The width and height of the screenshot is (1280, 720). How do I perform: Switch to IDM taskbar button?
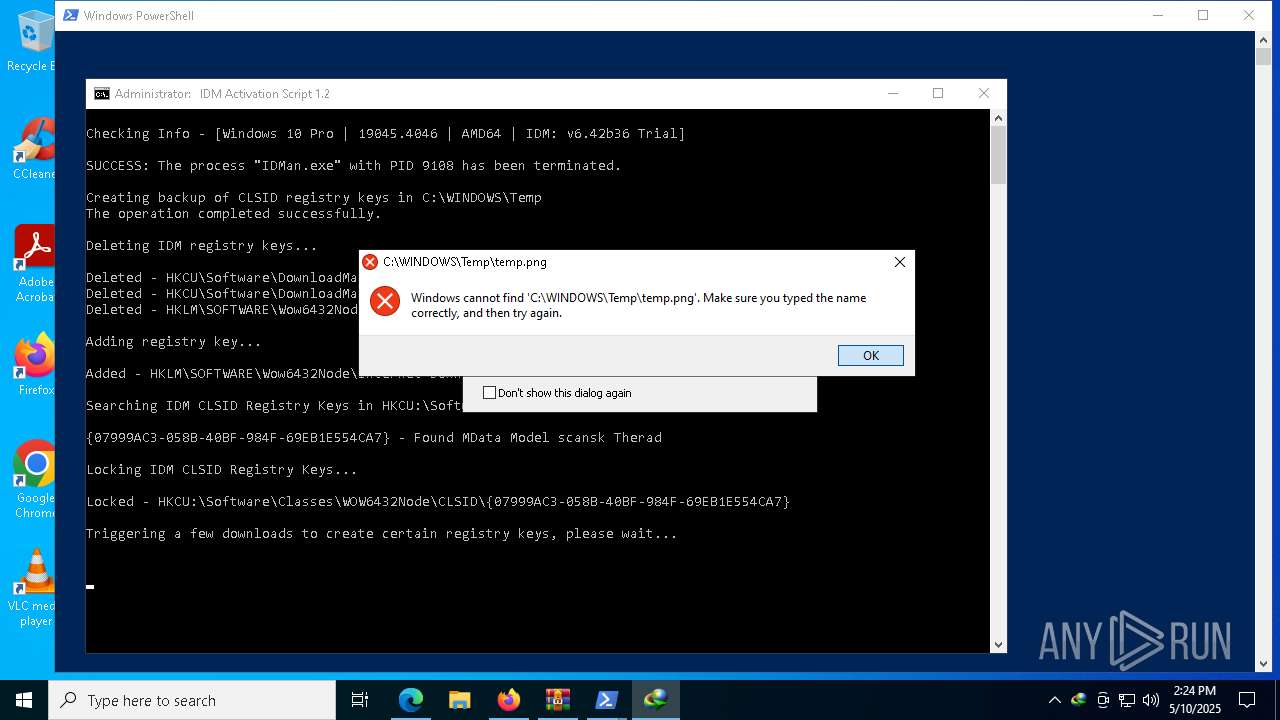tap(656, 700)
